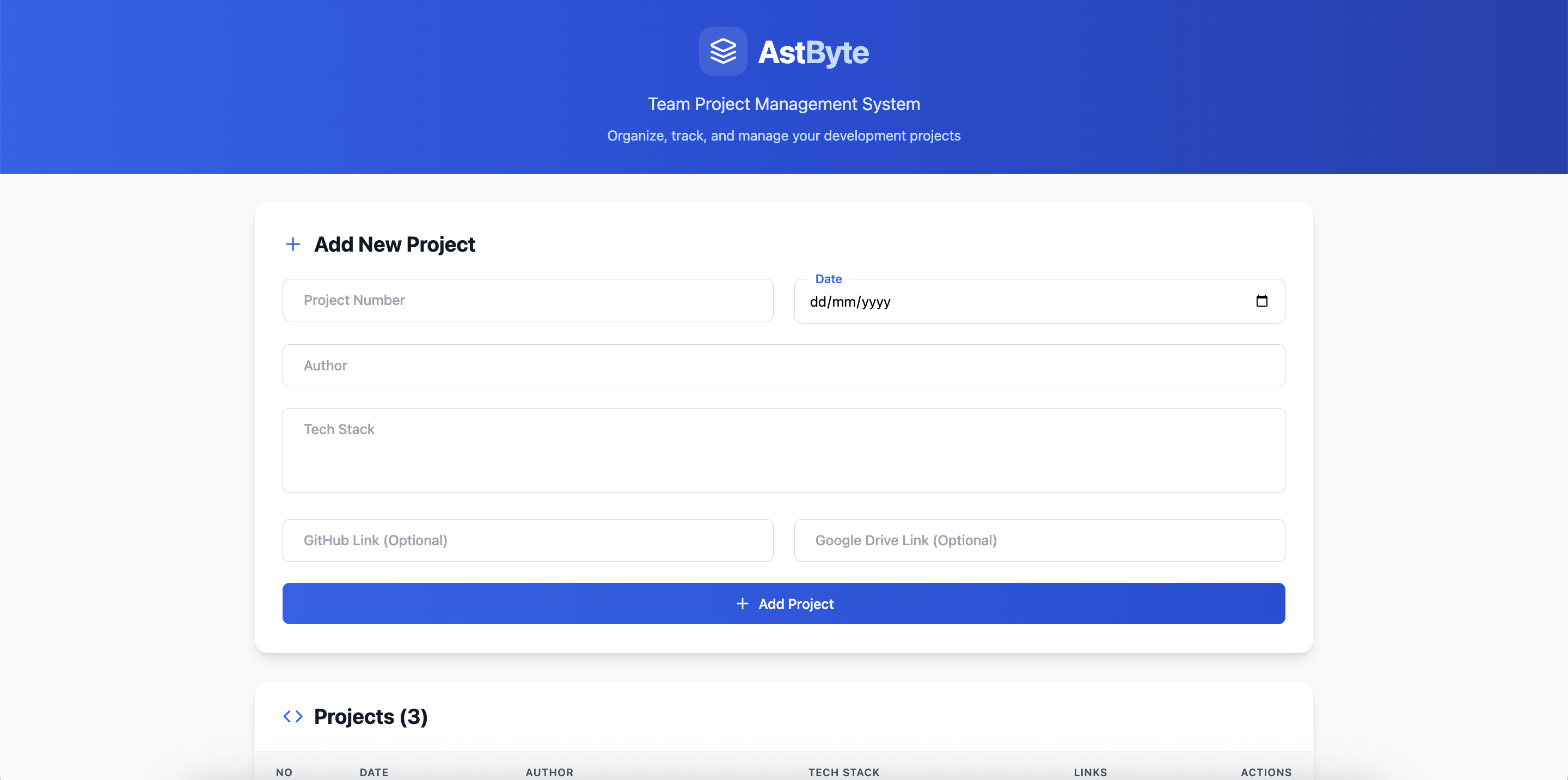Image resolution: width=1568 pixels, height=780 pixels.
Task: Focus the GitHub Link (Optional) field
Action: pos(528,540)
